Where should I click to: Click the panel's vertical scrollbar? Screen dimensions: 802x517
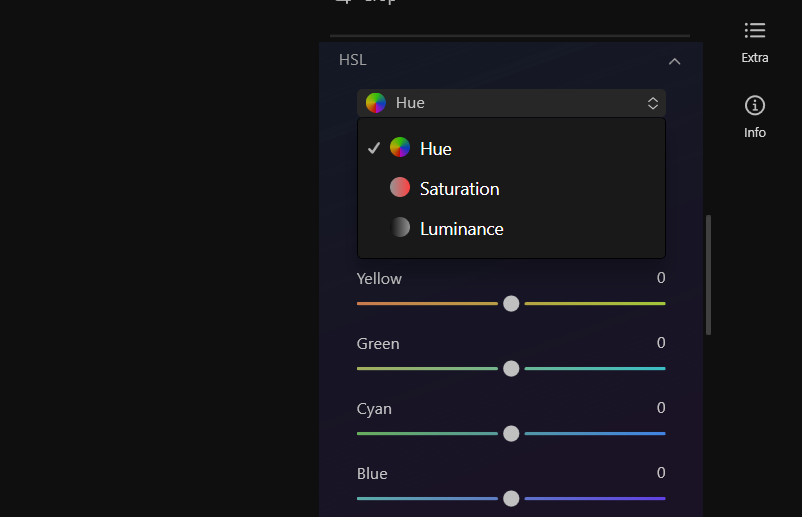(708, 275)
